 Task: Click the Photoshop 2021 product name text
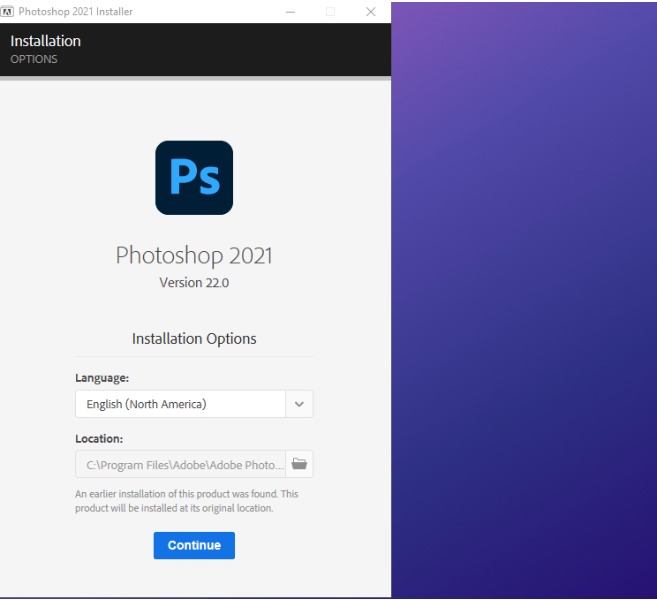[194, 255]
